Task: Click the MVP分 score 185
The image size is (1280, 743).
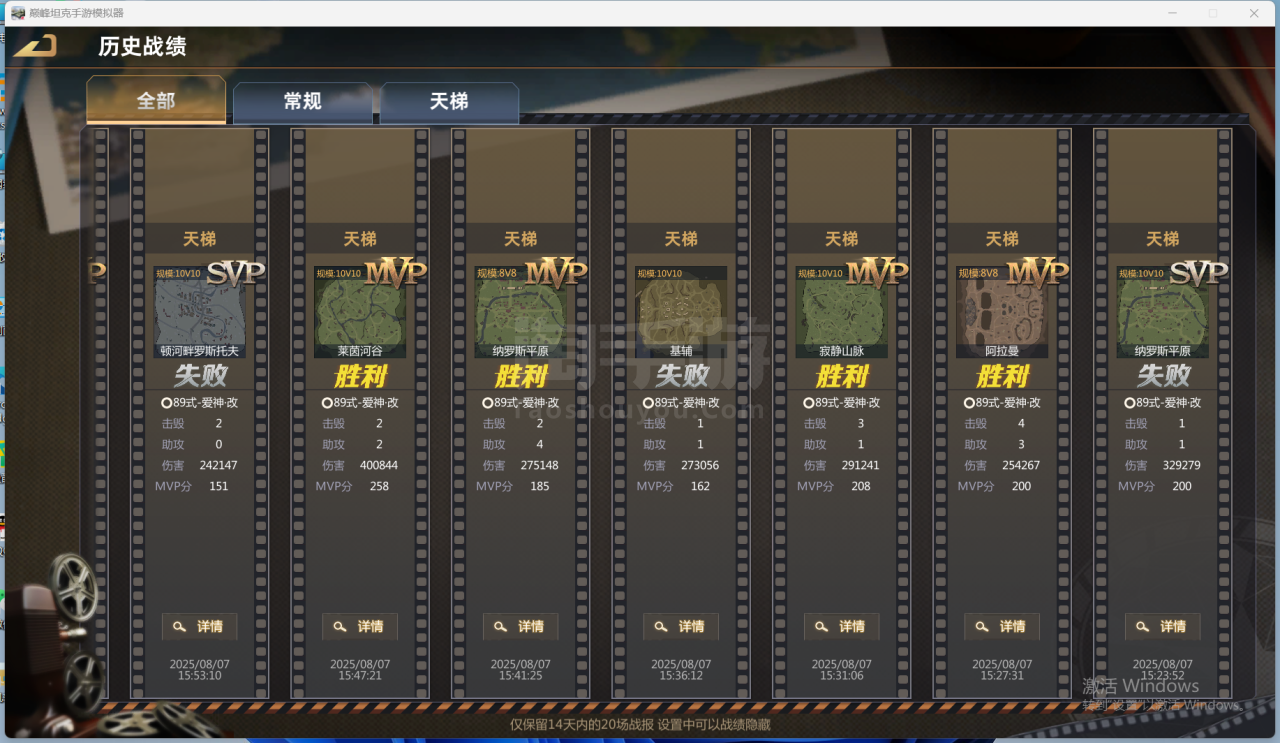Action: [539, 486]
